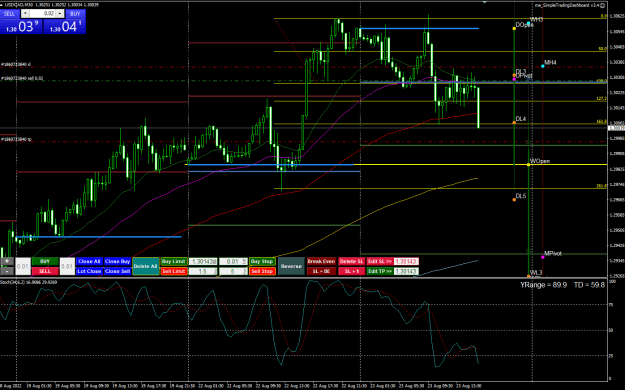Click the one-click SELL button at top left
This screenshot has width=625, height=390.
9,14
